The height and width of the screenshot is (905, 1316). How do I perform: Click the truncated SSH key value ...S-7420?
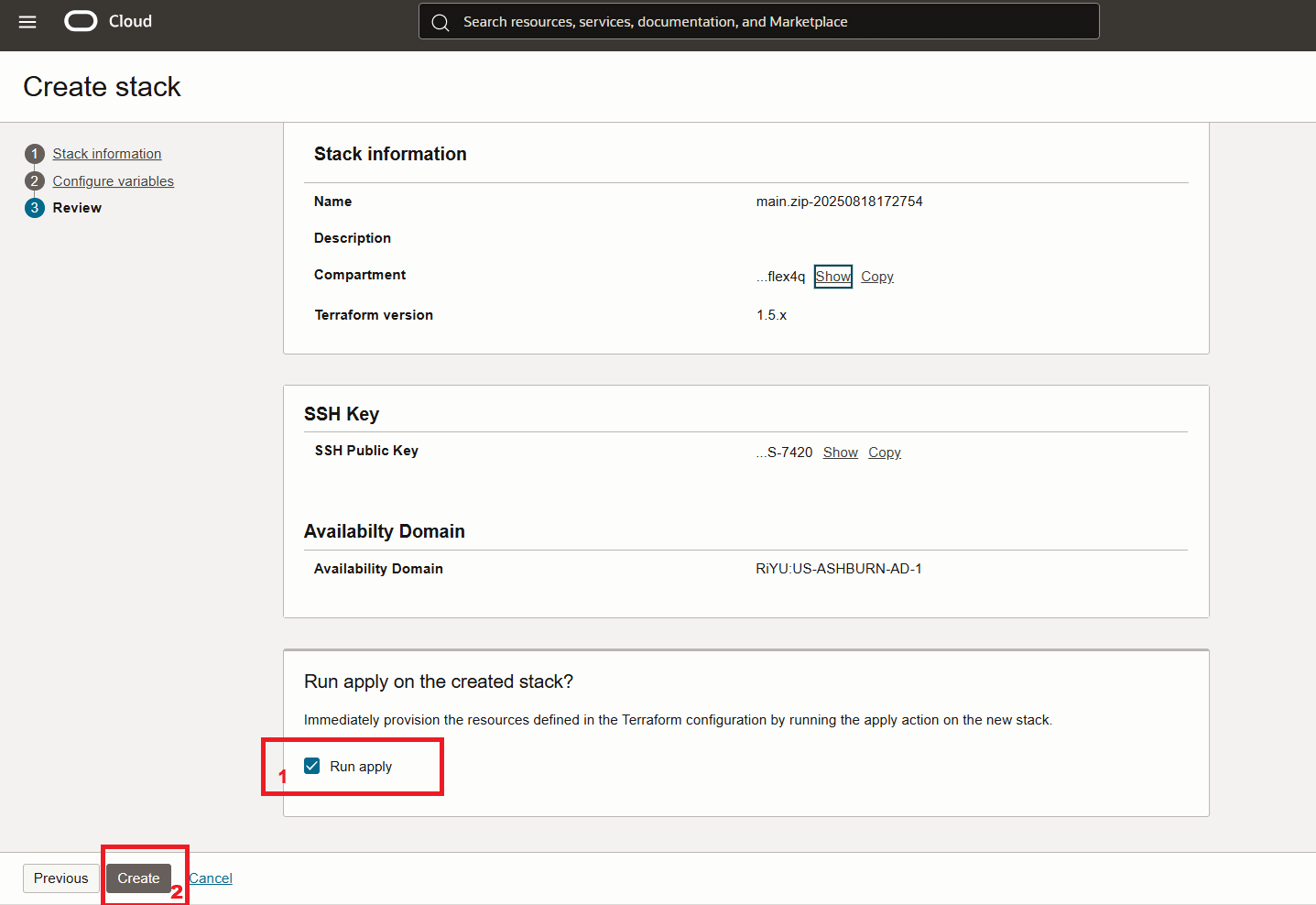(785, 452)
